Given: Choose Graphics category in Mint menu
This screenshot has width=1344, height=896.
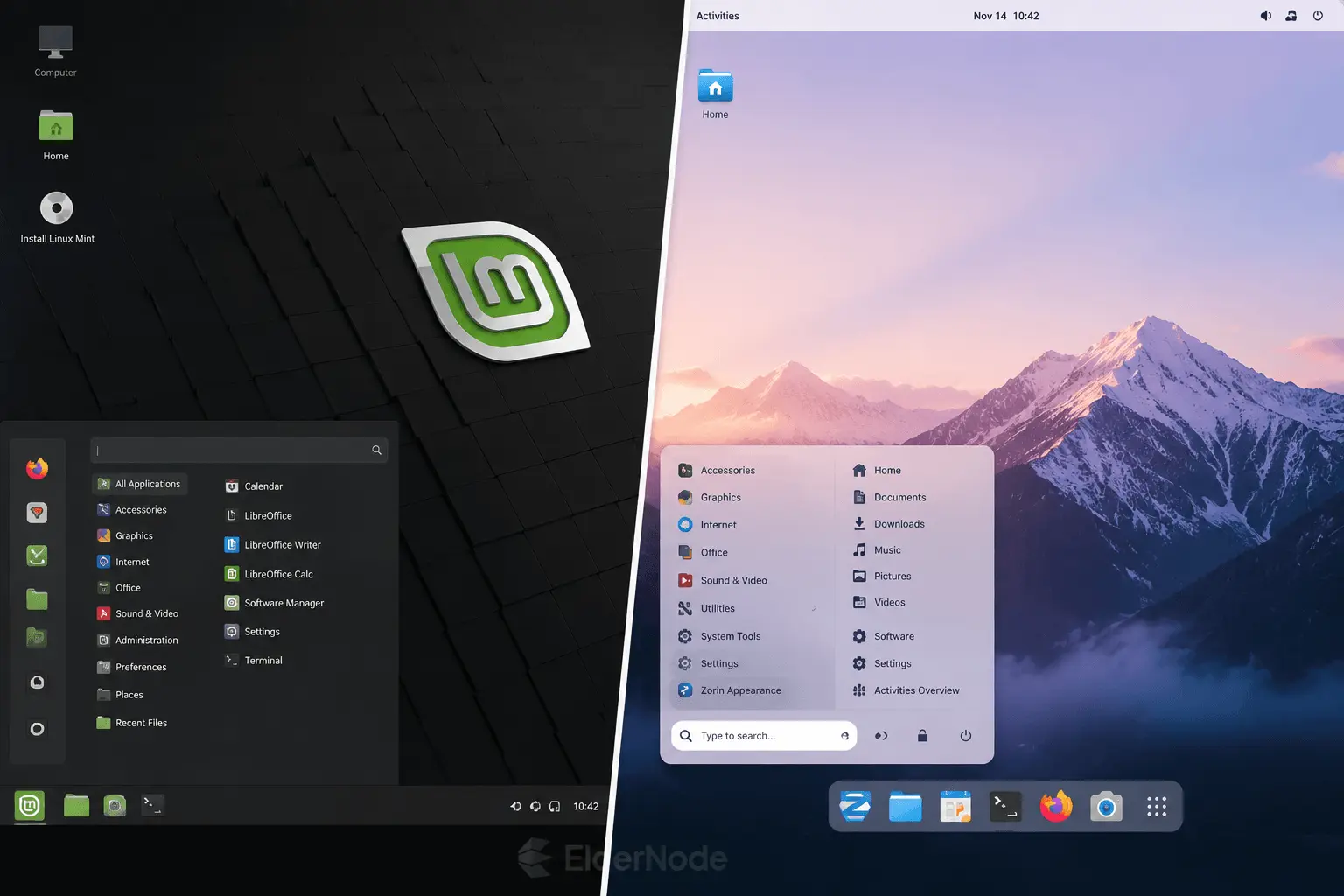Looking at the screenshot, I should 124,536.
